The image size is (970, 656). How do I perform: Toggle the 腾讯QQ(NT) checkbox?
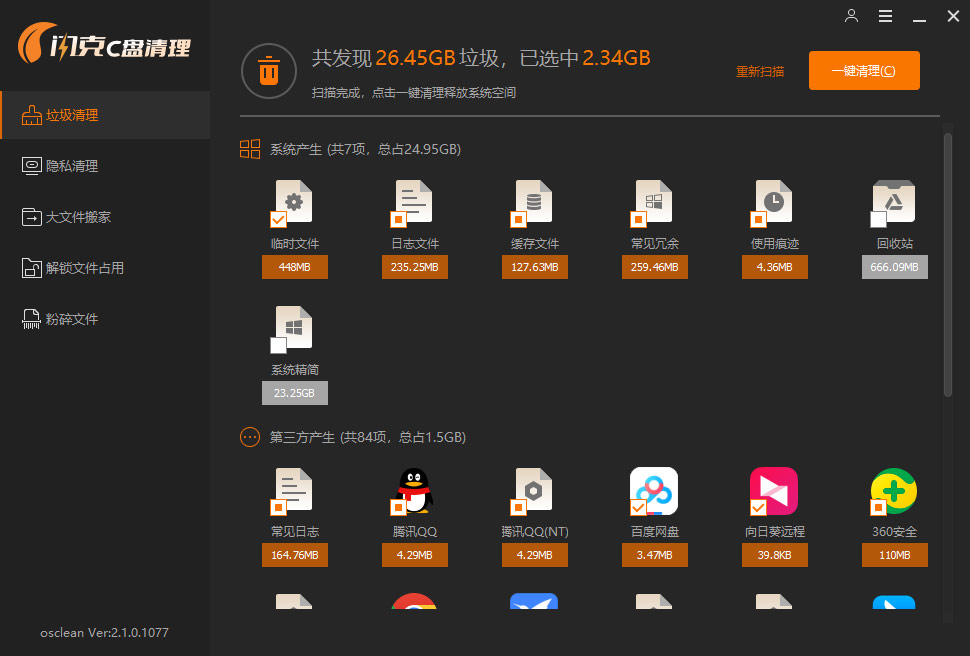[518, 507]
